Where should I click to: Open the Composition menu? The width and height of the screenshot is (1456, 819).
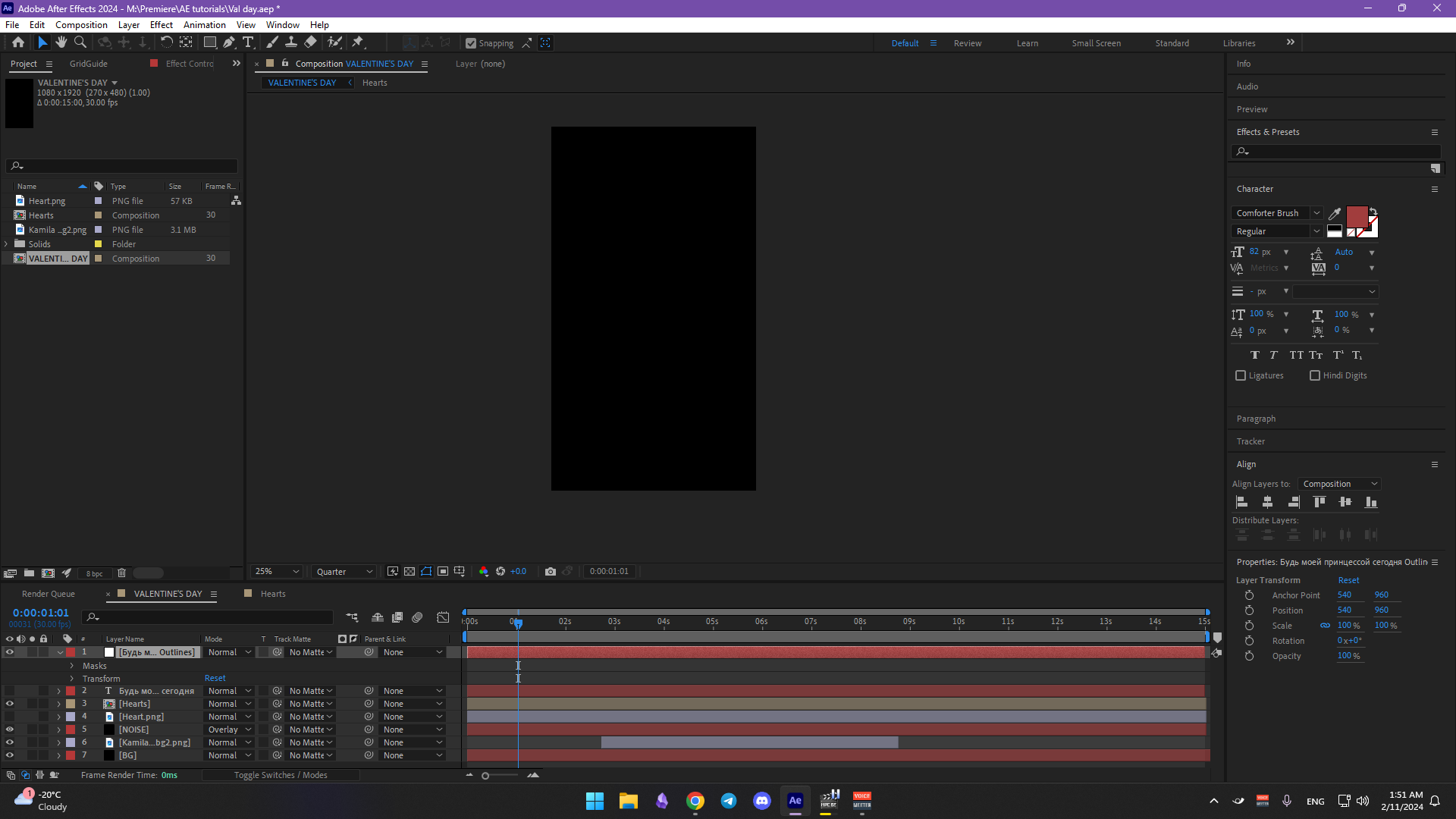pos(81,24)
